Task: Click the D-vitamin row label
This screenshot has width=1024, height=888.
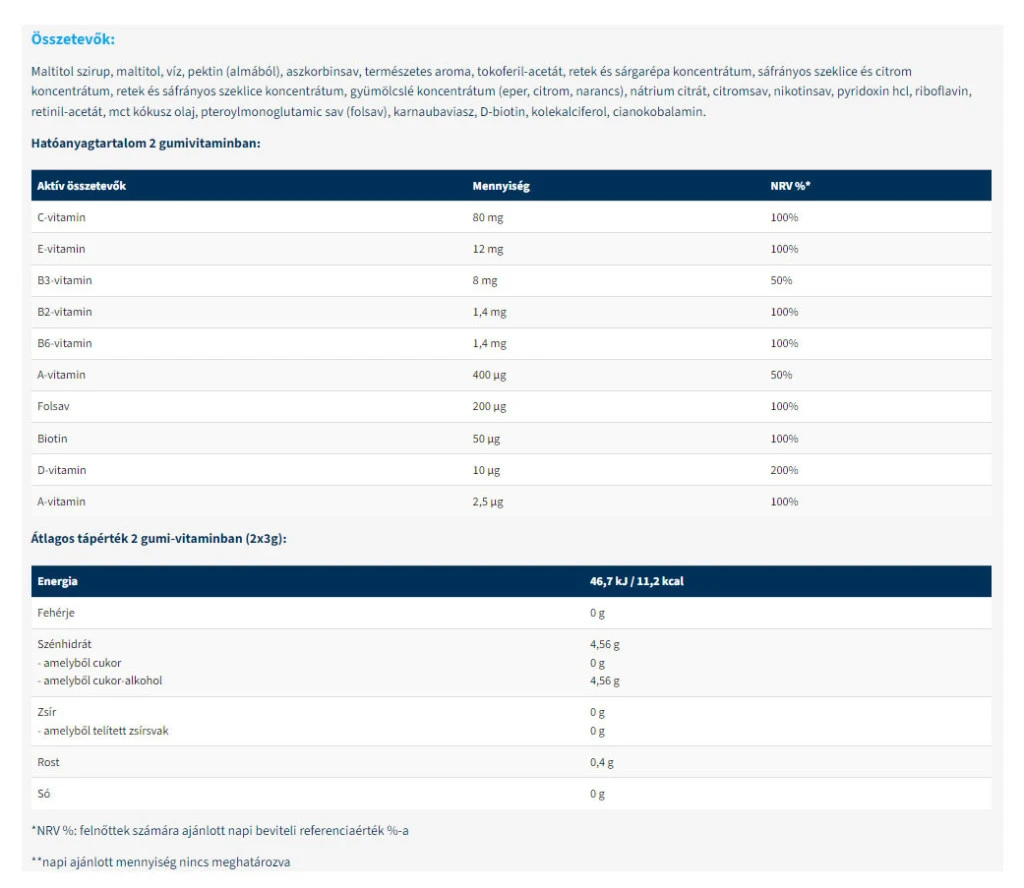Action: (61, 470)
